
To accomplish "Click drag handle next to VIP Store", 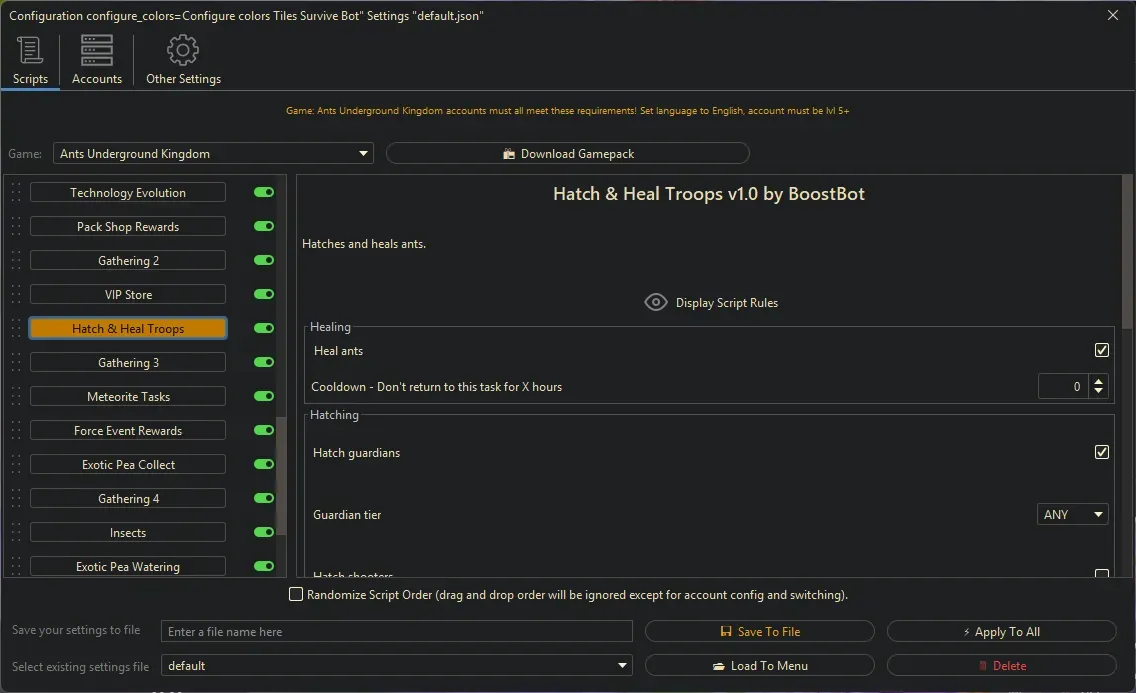I will click(16, 295).
